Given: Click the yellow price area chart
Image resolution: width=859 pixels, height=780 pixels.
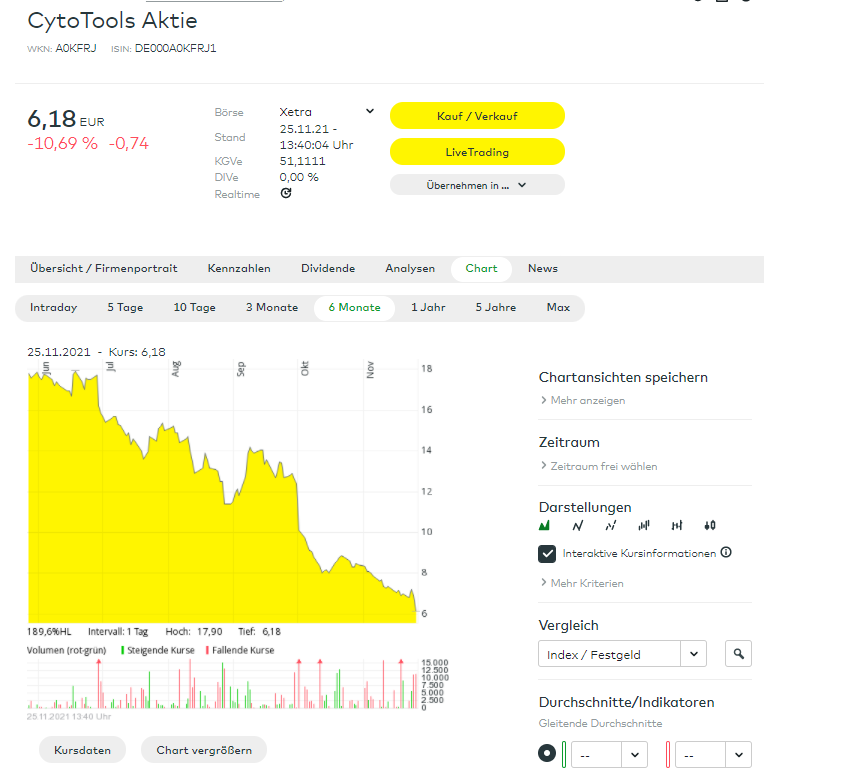Looking at the screenshot, I should [x=222, y=496].
